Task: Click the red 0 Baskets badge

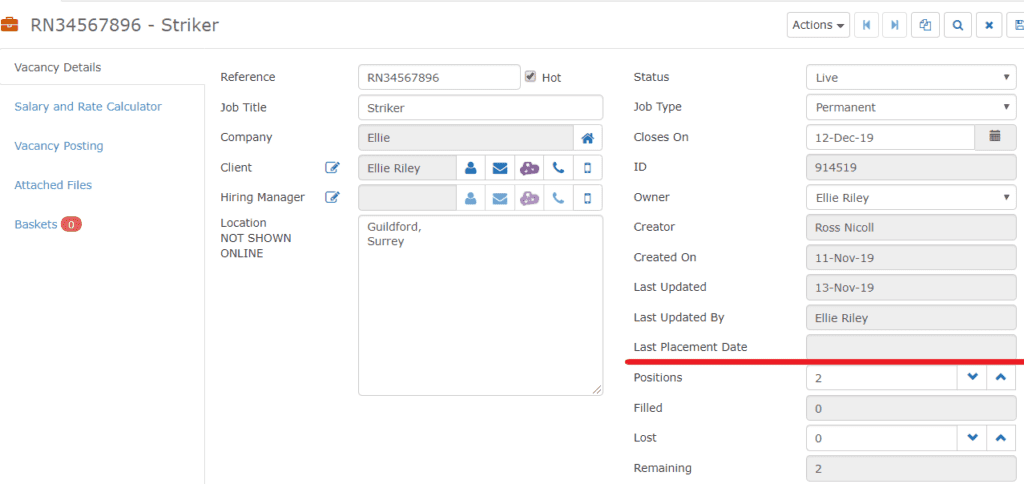Action: pyautogui.click(x=71, y=225)
